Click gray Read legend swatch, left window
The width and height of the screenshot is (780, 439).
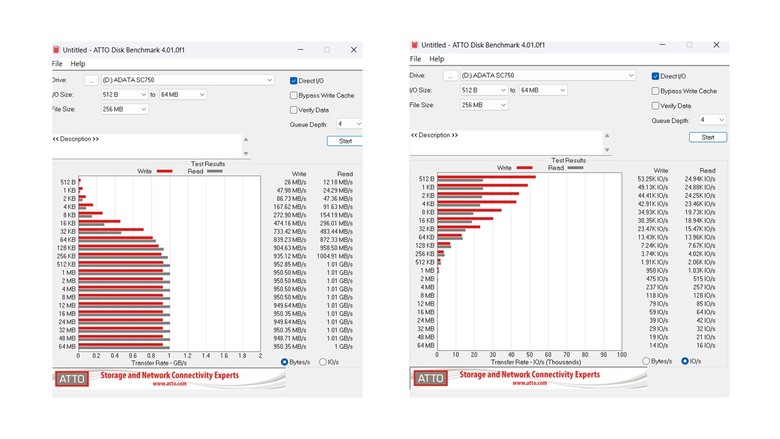pyautogui.click(x=215, y=171)
